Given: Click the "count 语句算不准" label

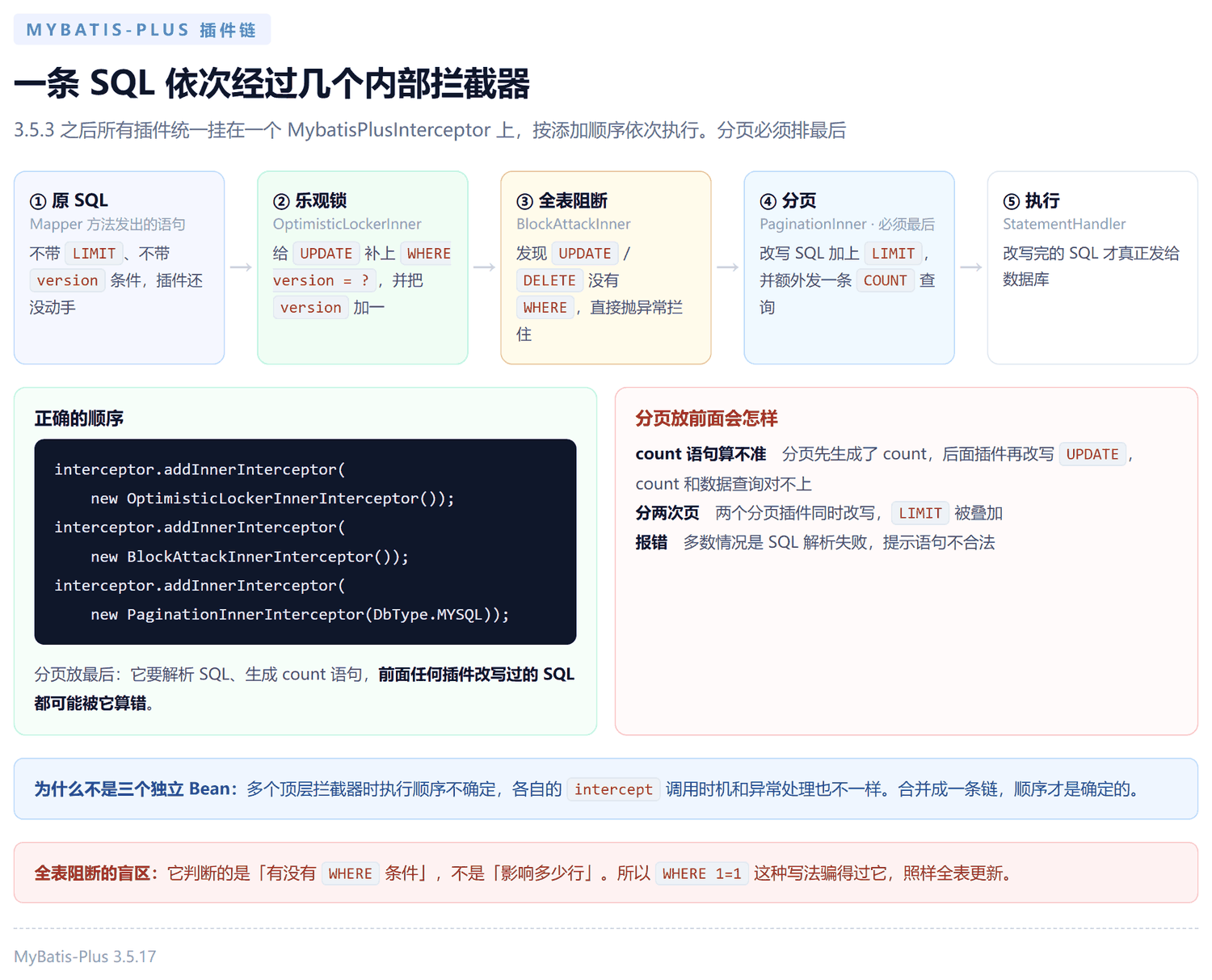Looking at the screenshot, I should [x=701, y=454].
